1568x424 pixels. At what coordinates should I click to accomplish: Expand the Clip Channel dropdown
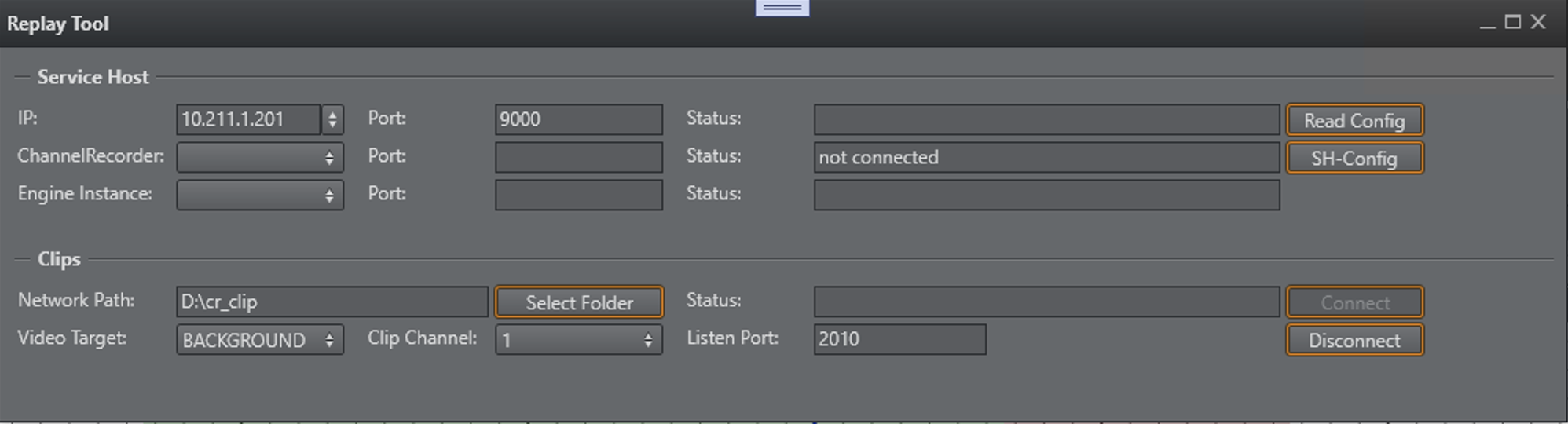click(x=578, y=340)
